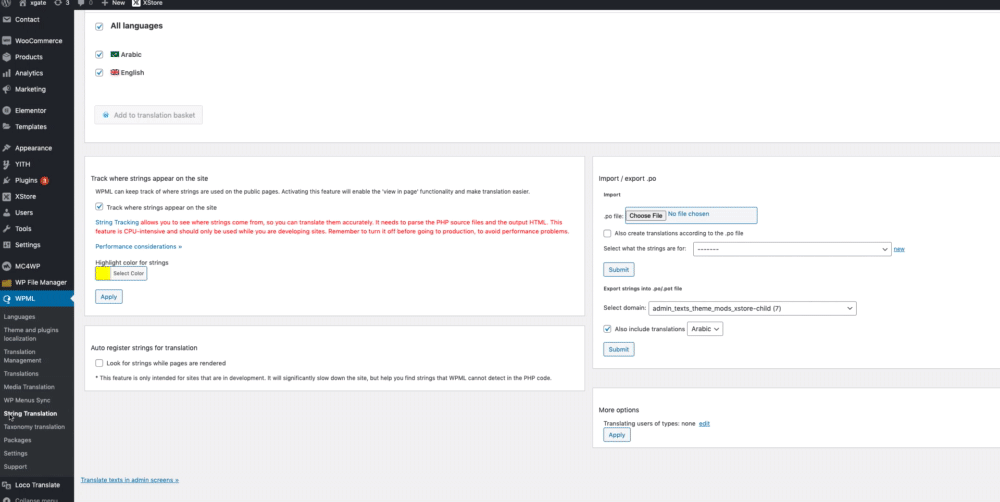The image size is (1000, 502).
Task: Click the Select Color button
Action: (129, 273)
